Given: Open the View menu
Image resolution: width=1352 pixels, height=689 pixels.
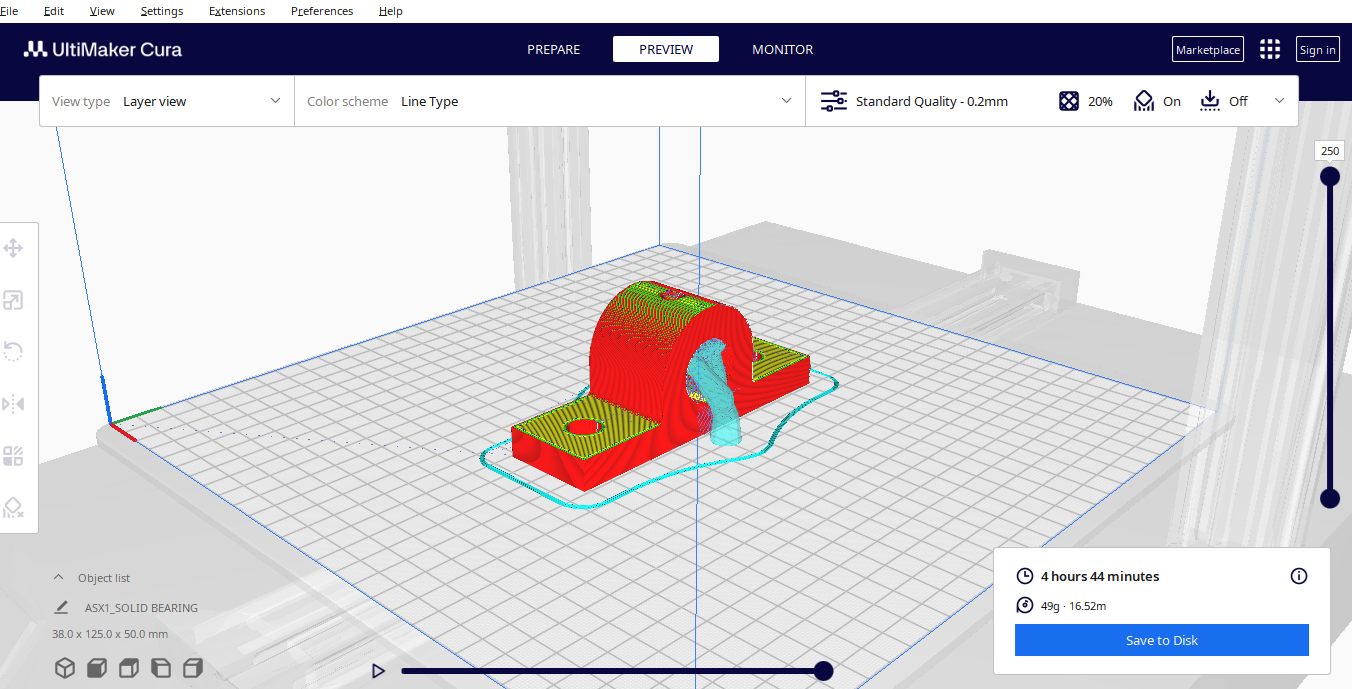Looking at the screenshot, I should point(102,11).
